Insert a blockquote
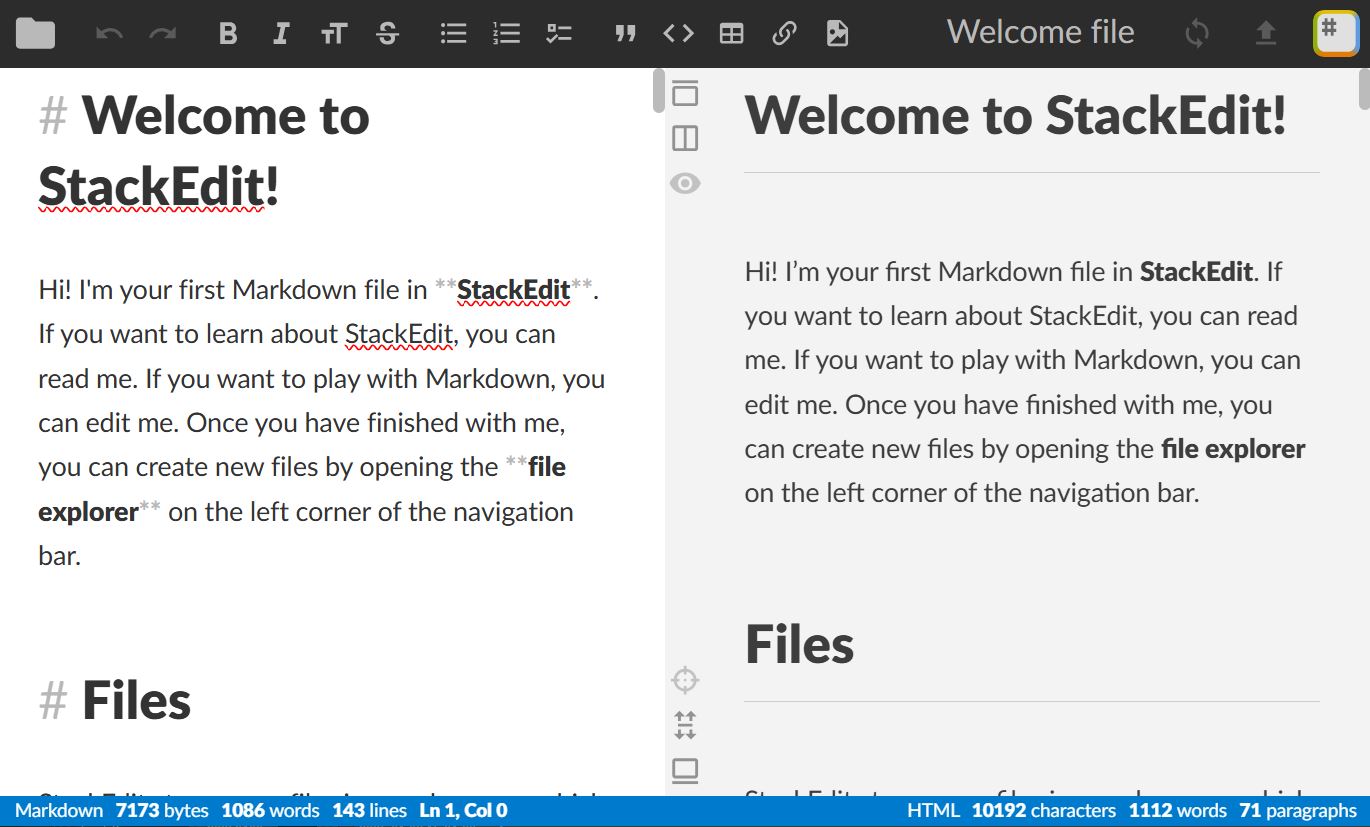 625,34
